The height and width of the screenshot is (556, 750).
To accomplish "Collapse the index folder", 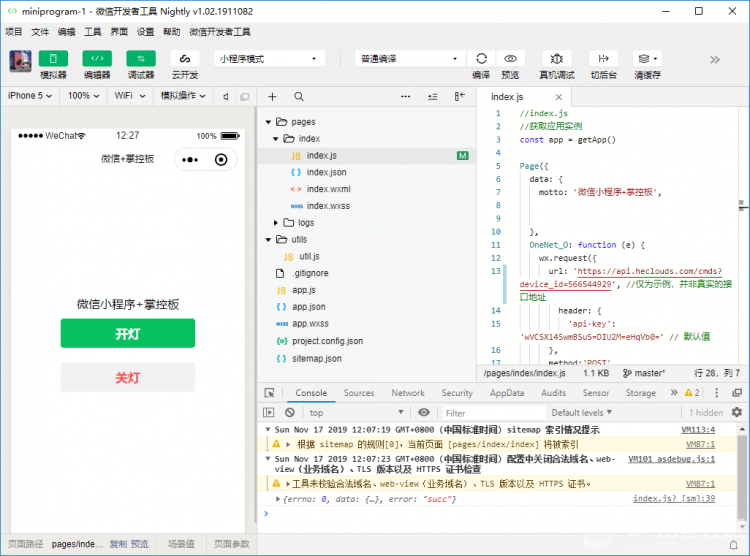I will pos(276,139).
